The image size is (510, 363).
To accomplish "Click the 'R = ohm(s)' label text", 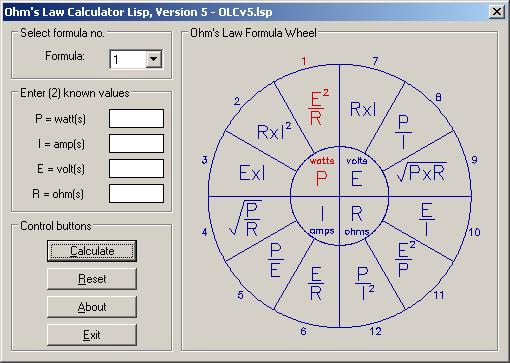I will click(x=58, y=194).
